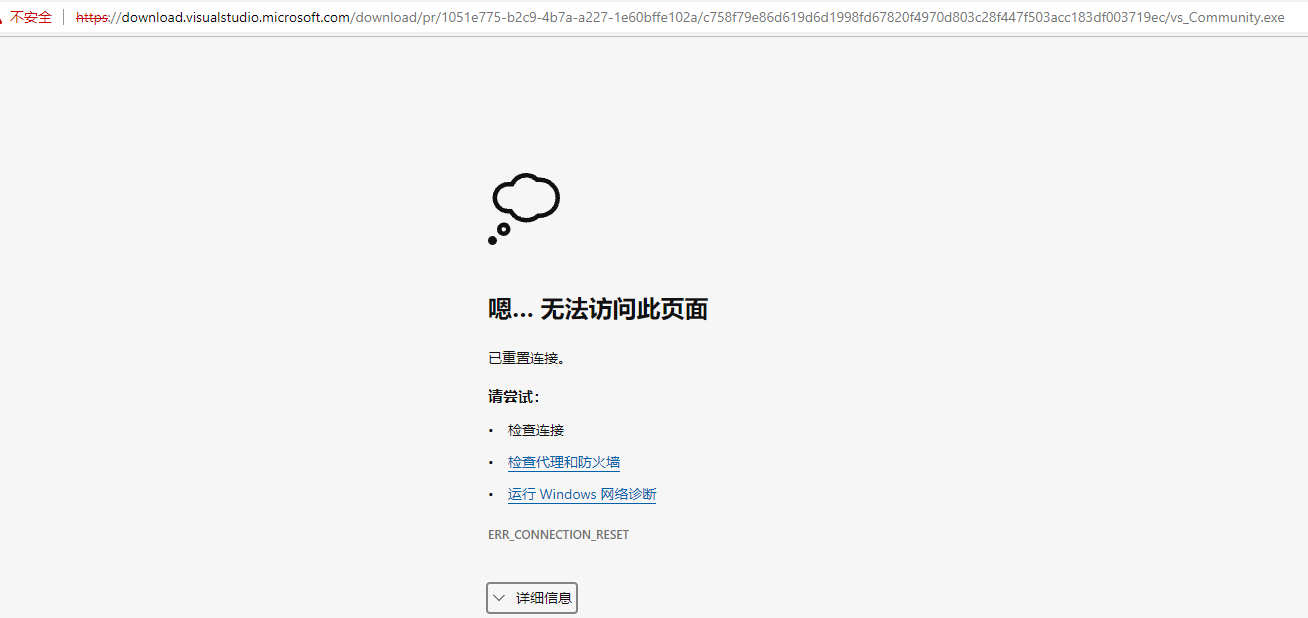Click the bullet point beside 检查连接
This screenshot has width=1308, height=618.
point(490,430)
